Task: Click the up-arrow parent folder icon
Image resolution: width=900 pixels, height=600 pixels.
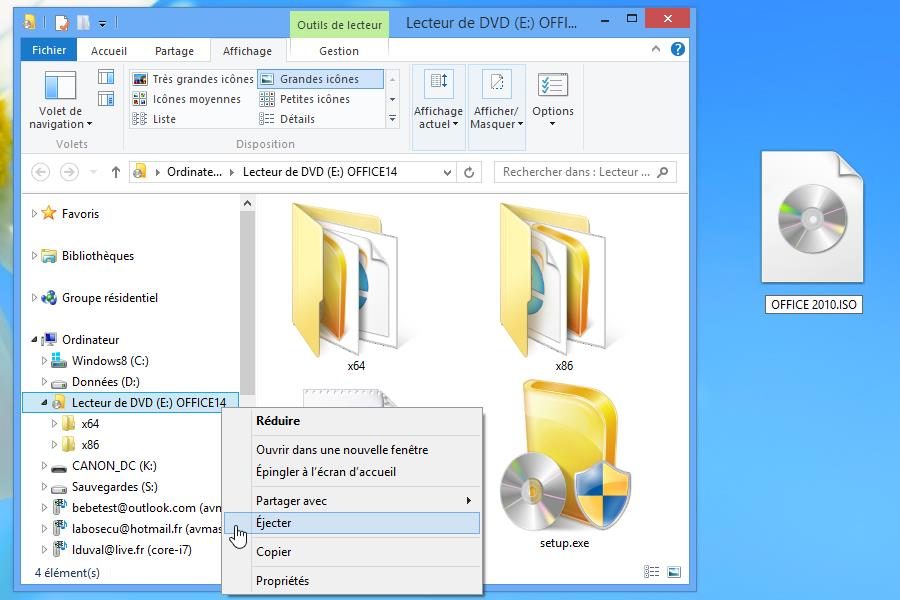Action: [116, 172]
